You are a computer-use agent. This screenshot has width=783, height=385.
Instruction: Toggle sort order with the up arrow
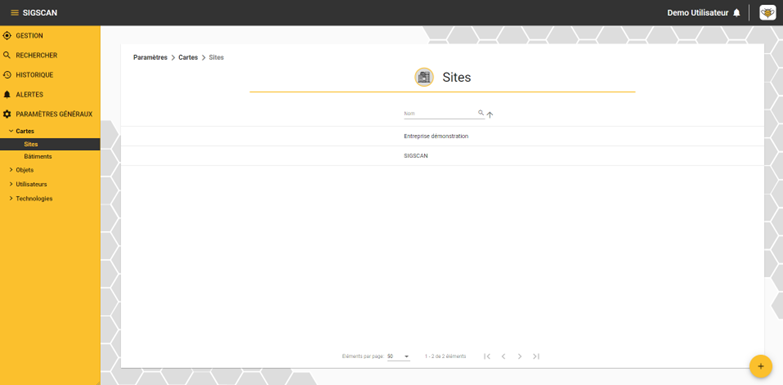pyautogui.click(x=490, y=114)
